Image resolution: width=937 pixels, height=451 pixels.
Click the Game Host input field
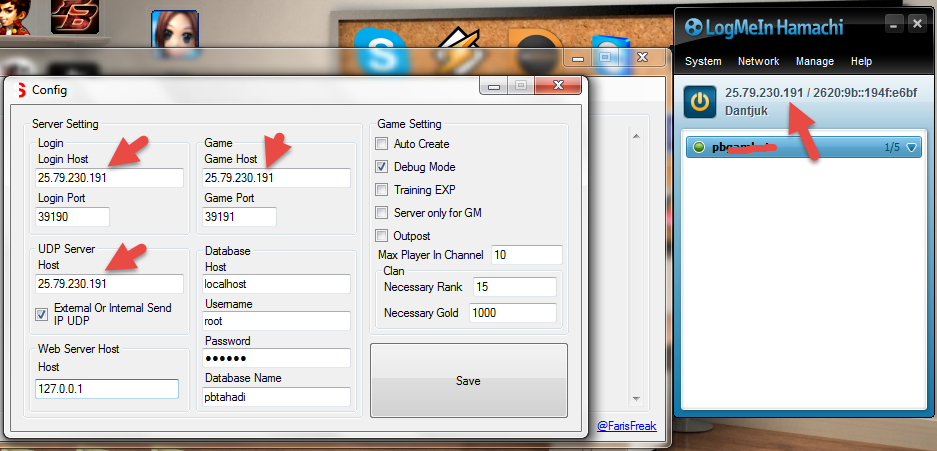(276, 178)
